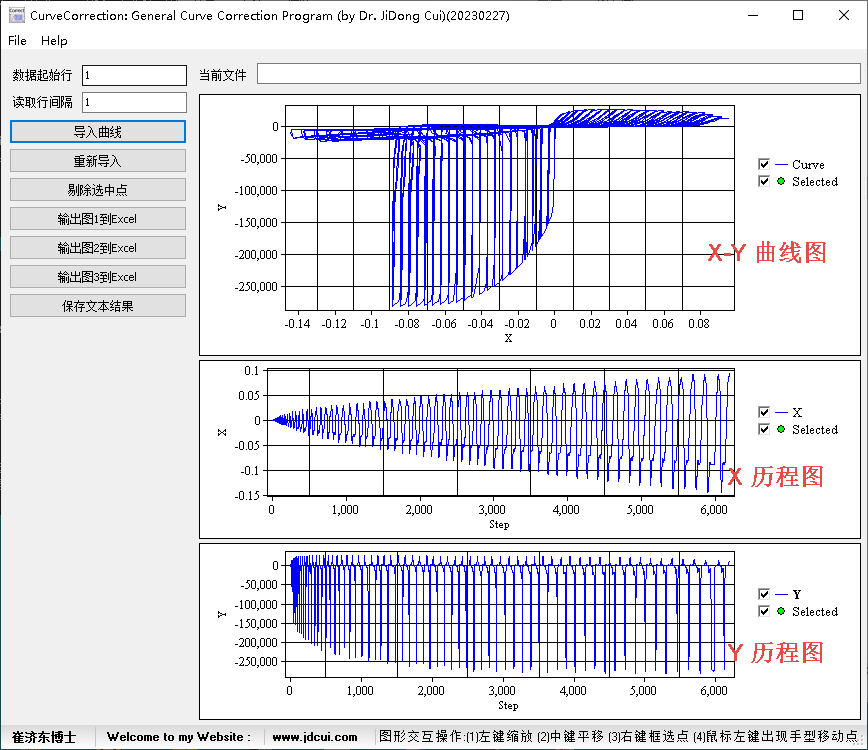
Task: Click the 6,000 tick label on X history chart
Action: (x=714, y=510)
